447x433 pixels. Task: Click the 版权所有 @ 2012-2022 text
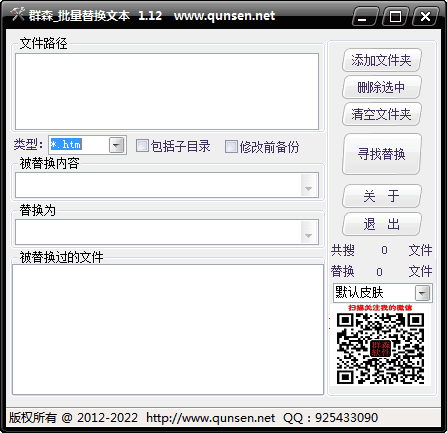click(73, 418)
